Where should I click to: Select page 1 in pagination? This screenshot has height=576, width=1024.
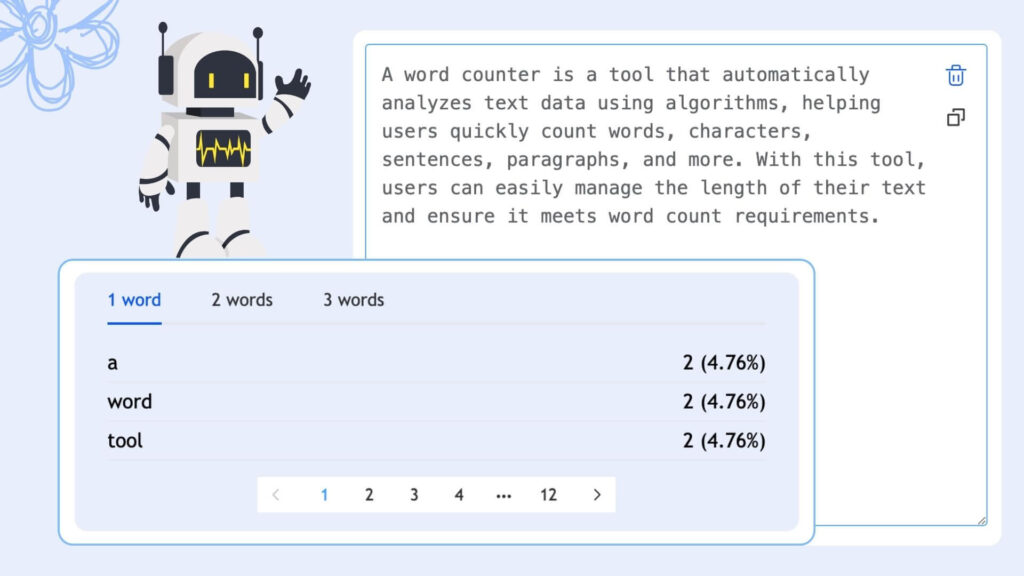tap(324, 494)
